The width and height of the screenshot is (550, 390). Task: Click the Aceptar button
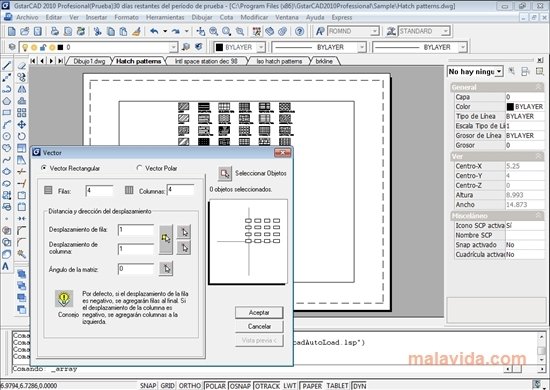click(259, 312)
